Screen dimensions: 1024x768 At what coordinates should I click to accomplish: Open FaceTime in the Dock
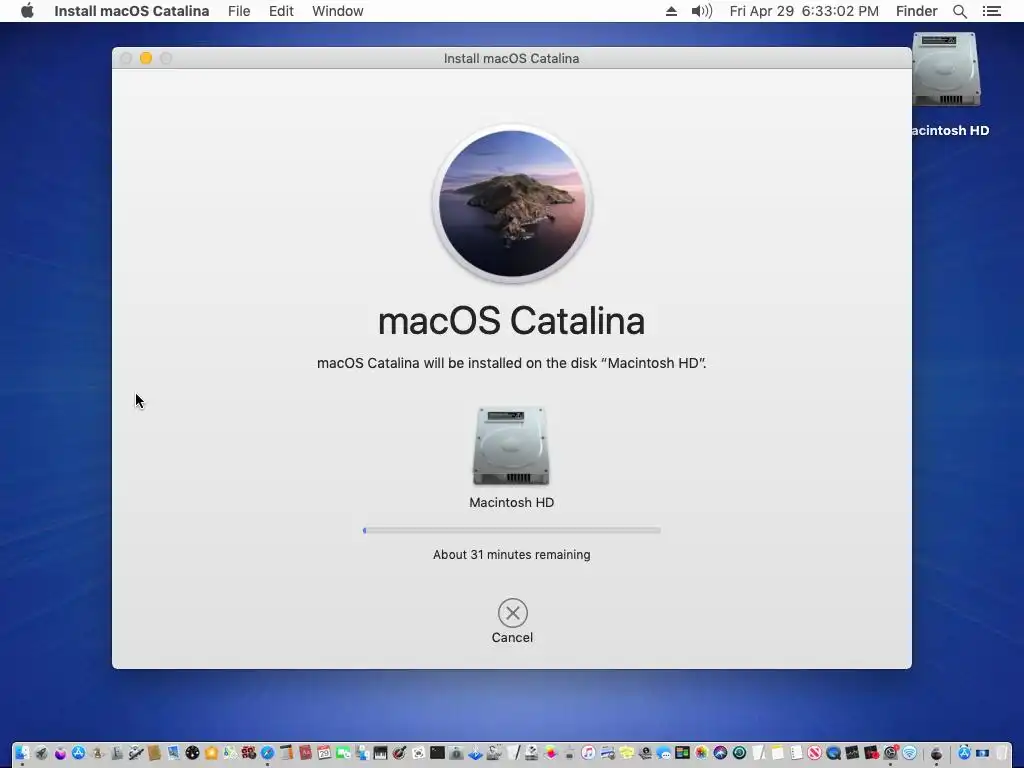click(x=343, y=753)
